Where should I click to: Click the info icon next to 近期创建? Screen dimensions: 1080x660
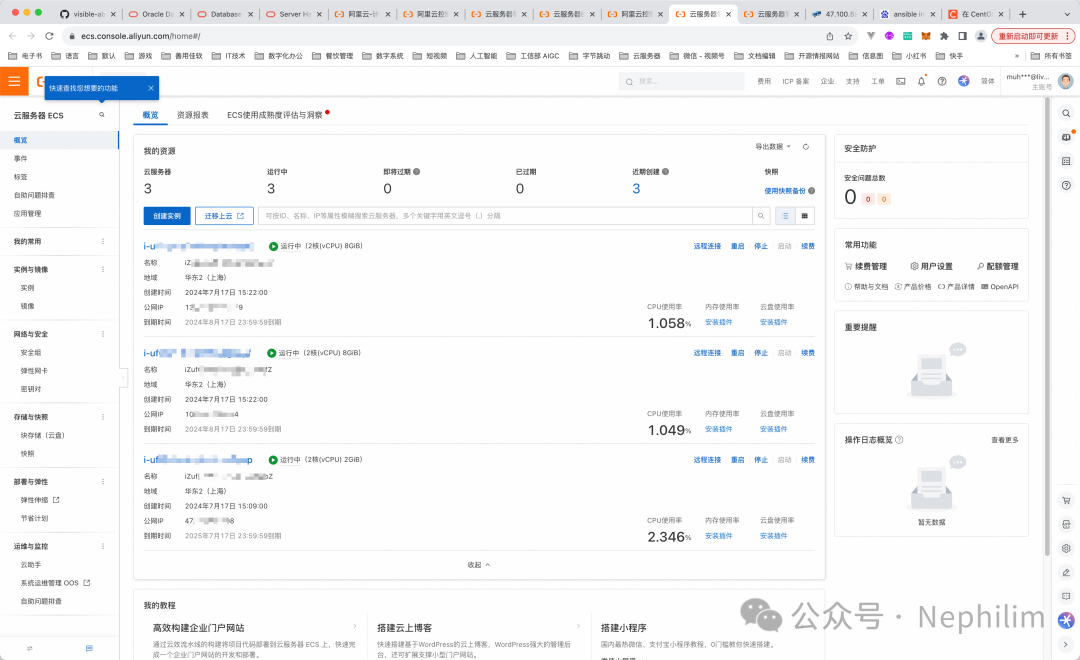[x=665, y=172]
